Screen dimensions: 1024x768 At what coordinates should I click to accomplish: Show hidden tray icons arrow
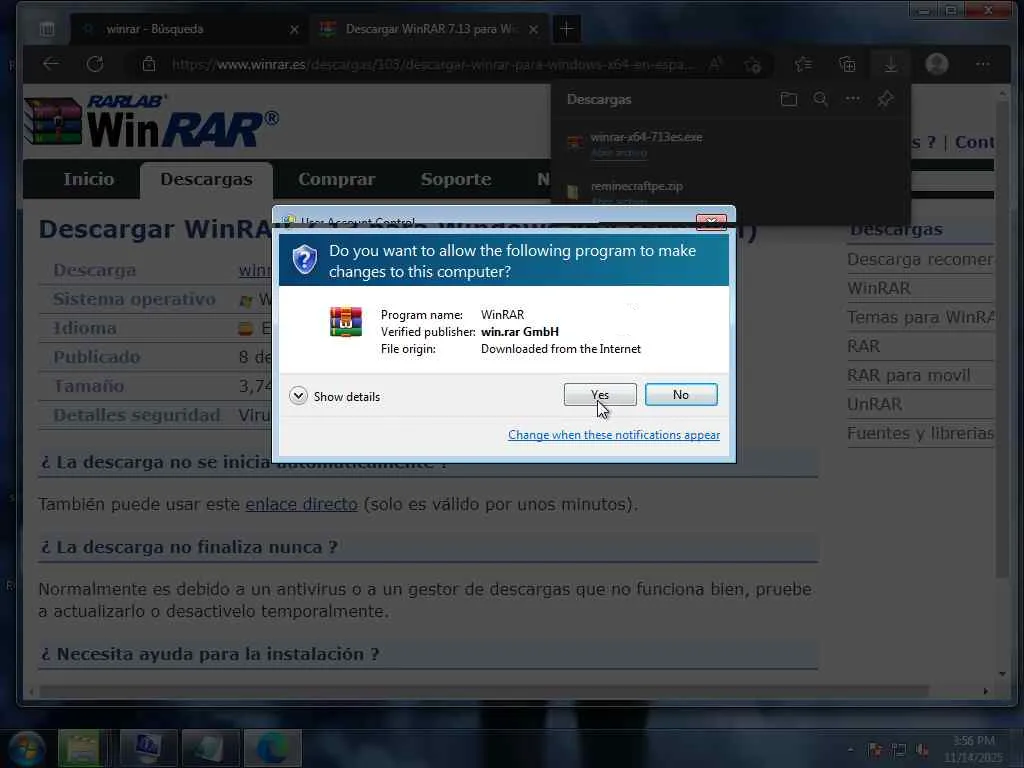click(x=850, y=750)
